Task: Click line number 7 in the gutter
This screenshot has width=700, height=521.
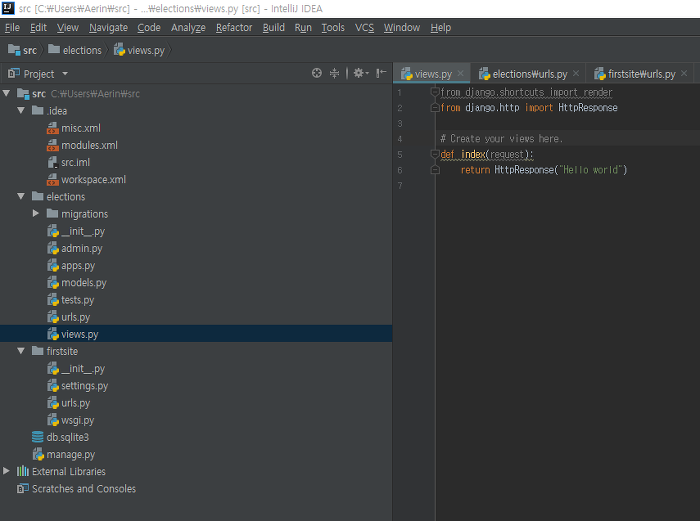Action: click(400, 185)
